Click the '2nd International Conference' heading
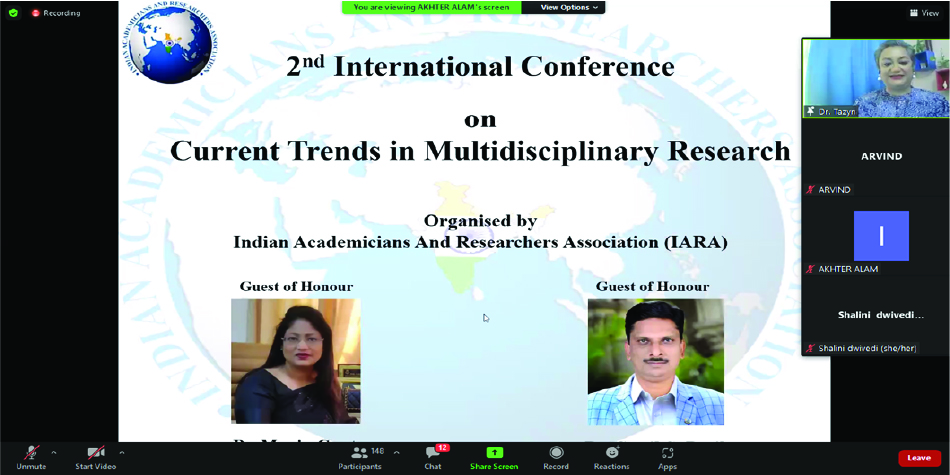This screenshot has width=950, height=475. click(x=480, y=67)
